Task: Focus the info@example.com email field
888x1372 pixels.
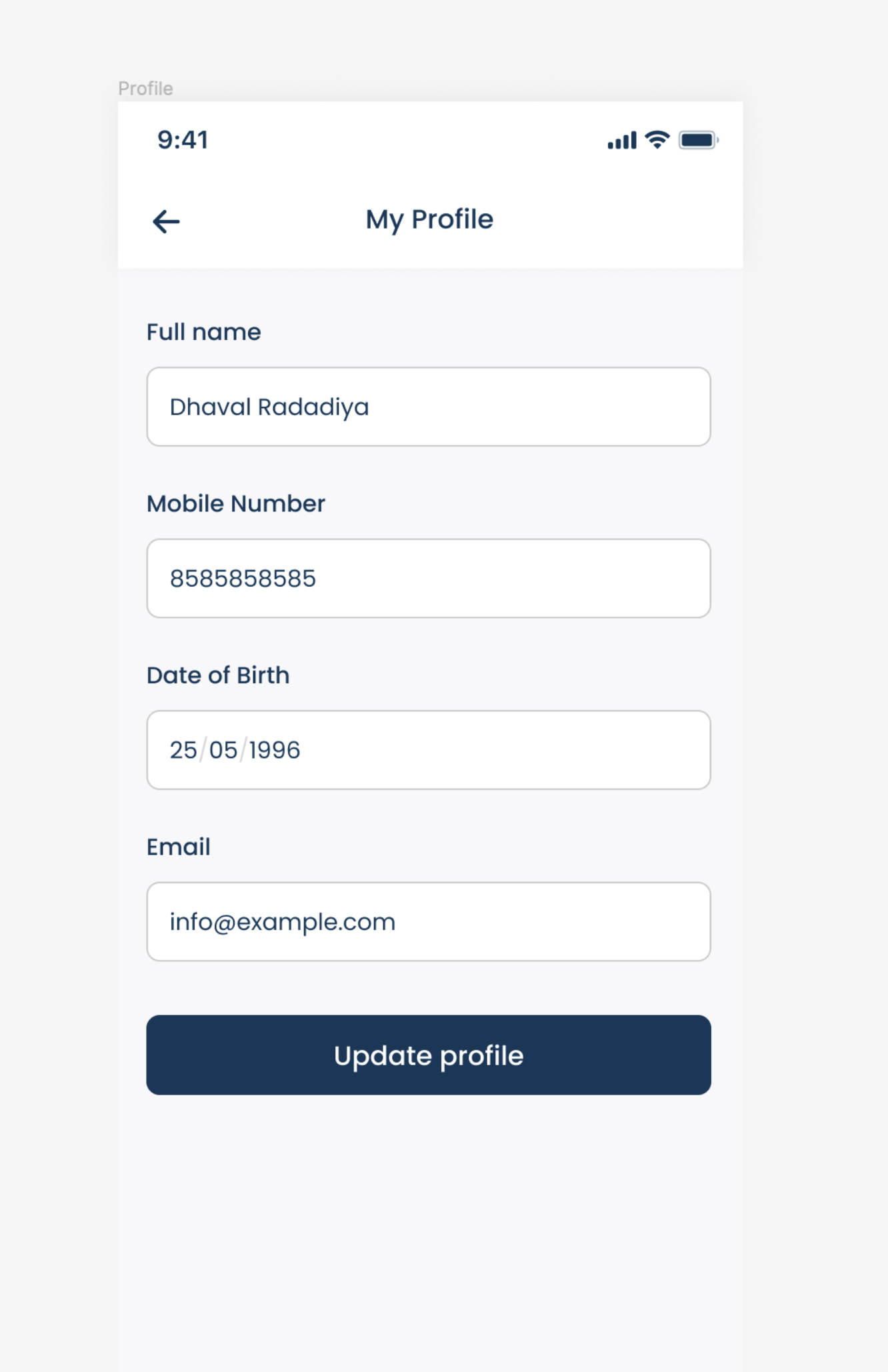Action: pyautogui.click(x=428, y=921)
